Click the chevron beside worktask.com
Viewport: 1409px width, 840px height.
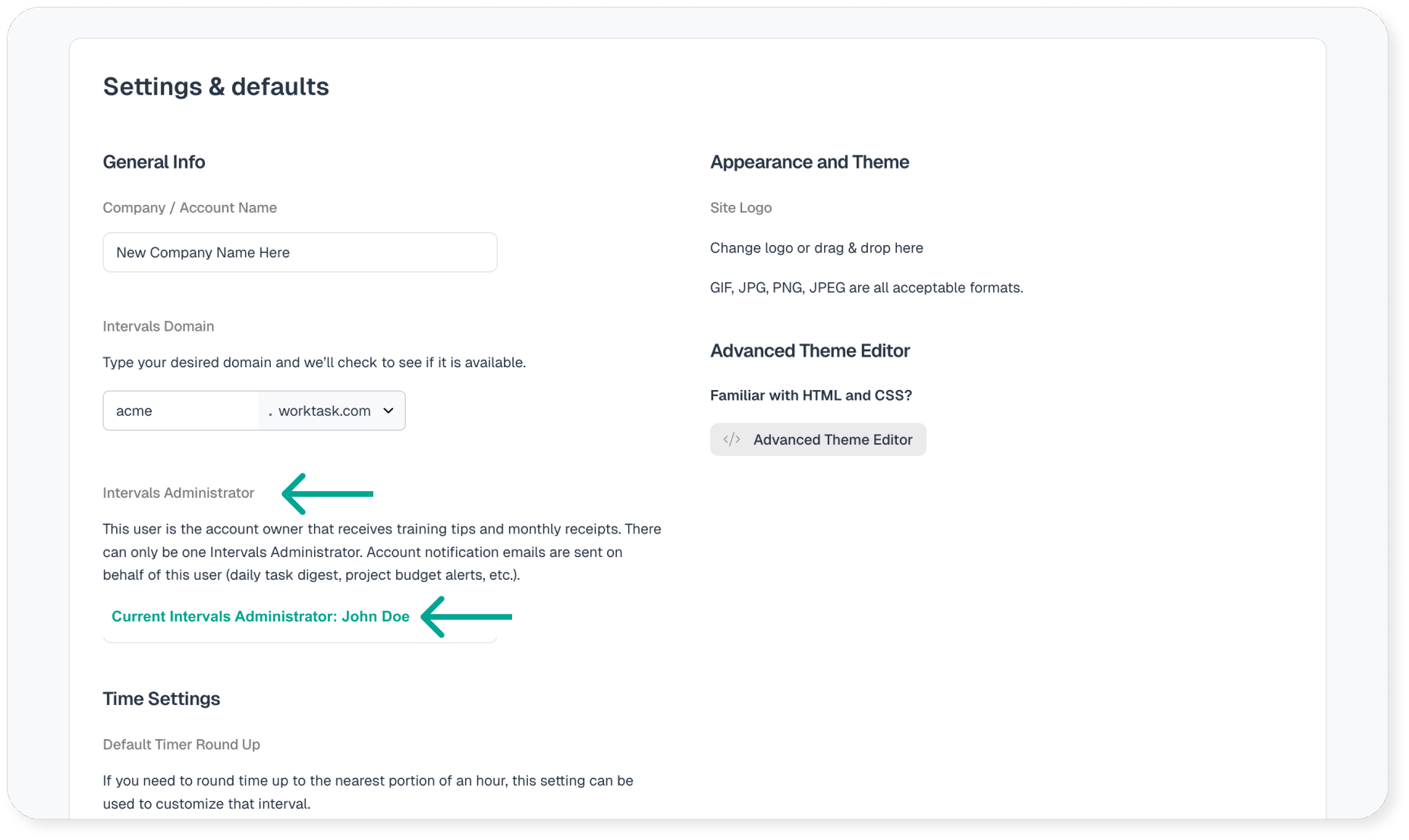coord(388,411)
